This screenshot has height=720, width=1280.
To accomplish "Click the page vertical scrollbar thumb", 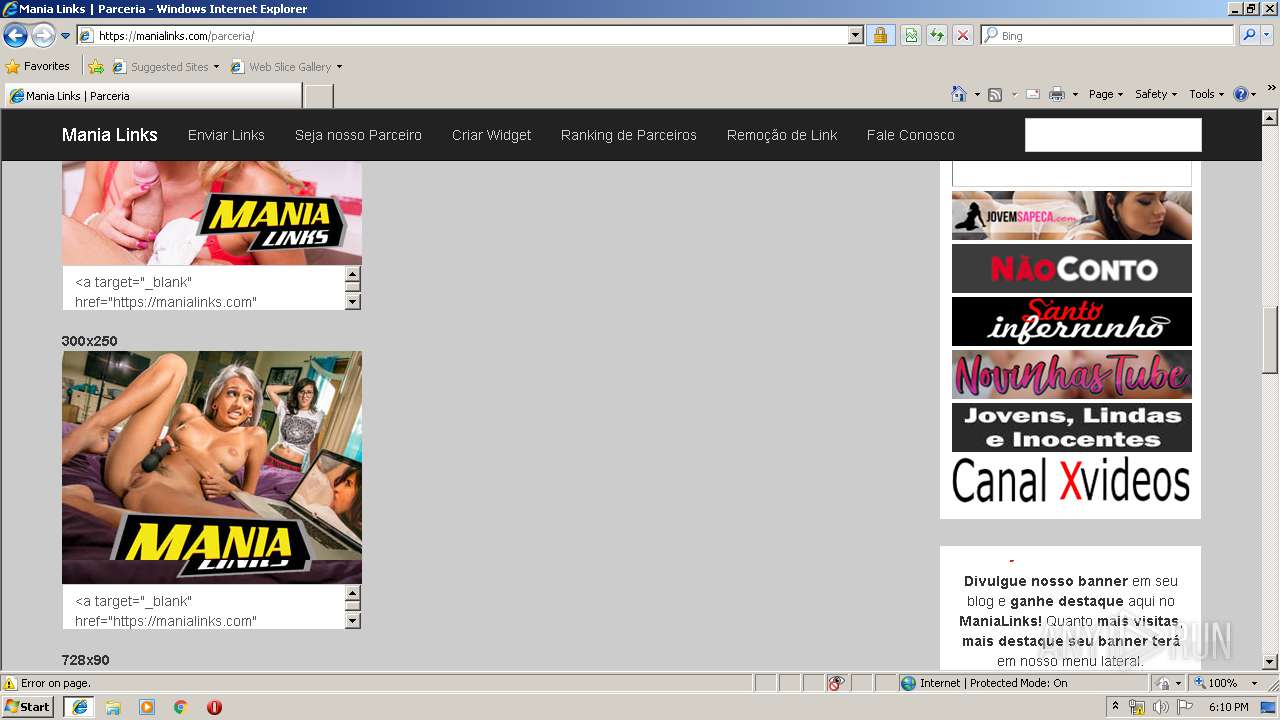I will [x=1271, y=339].
